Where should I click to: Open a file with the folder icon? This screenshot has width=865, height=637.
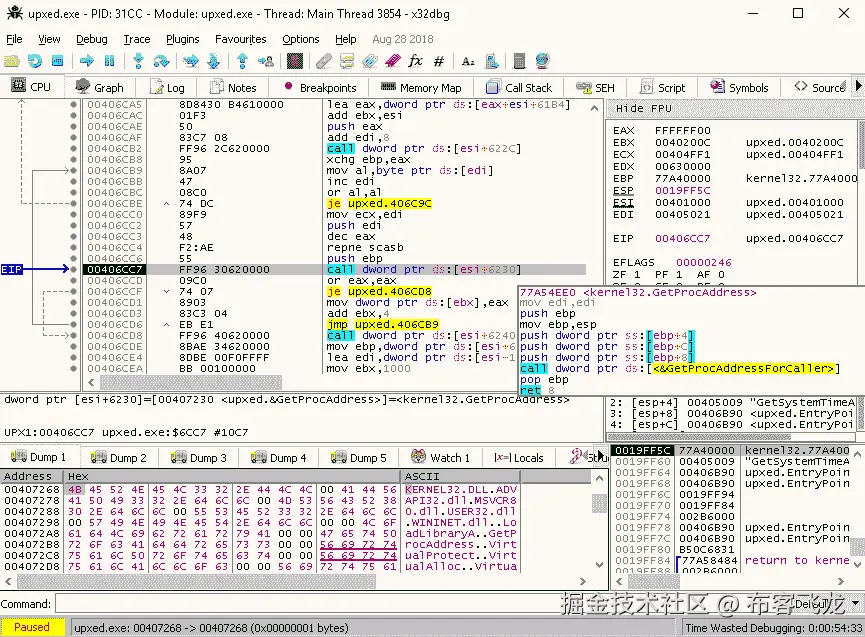[12, 61]
